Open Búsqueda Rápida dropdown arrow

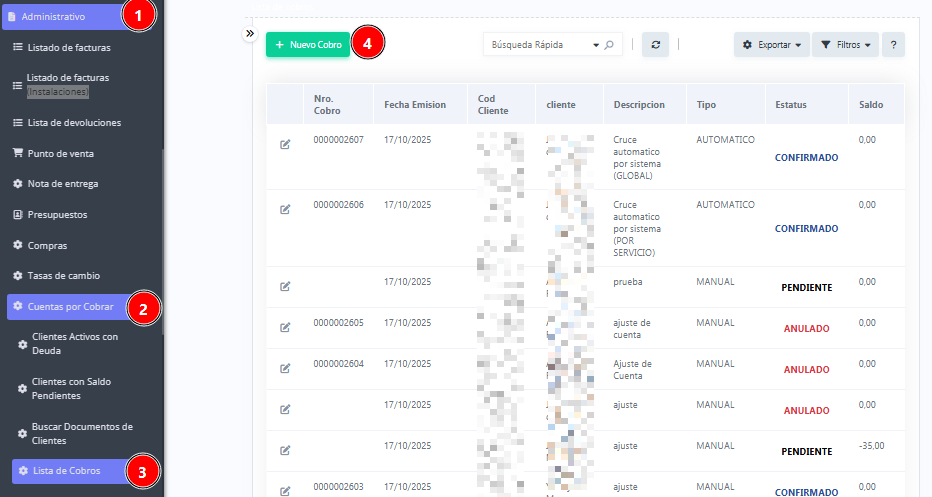[597, 45]
